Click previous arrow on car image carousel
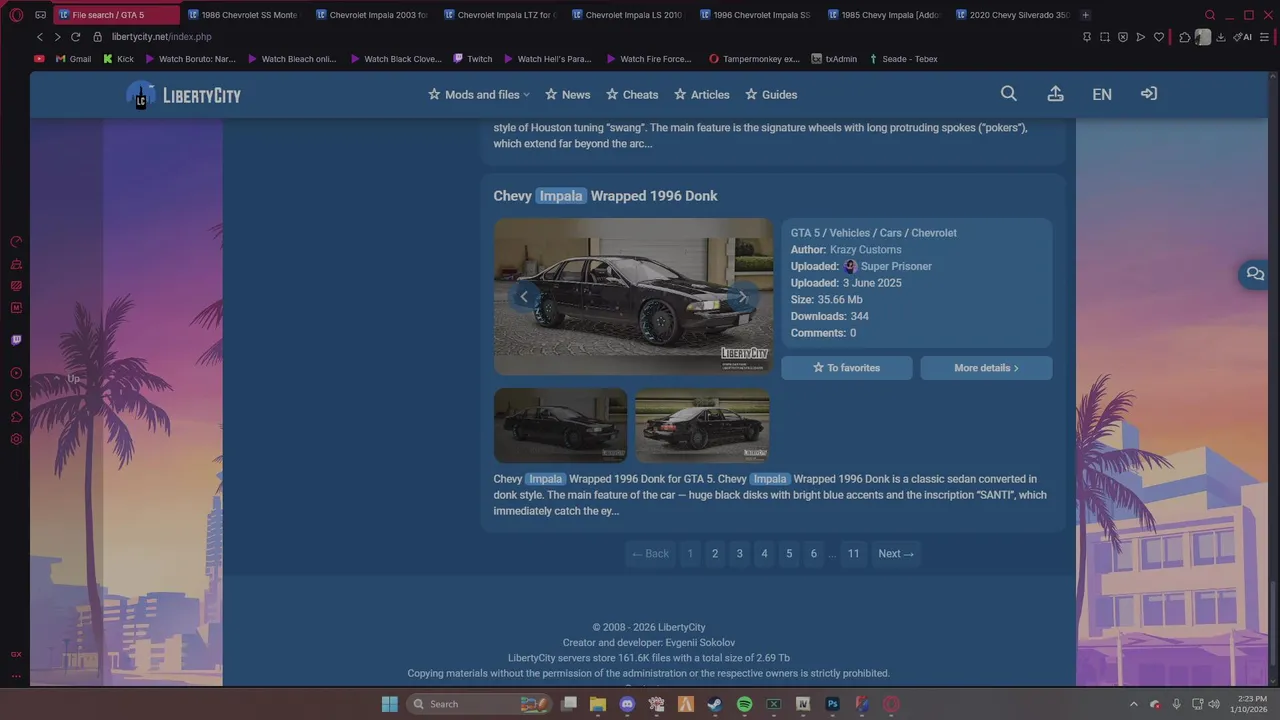1280x720 pixels. click(524, 297)
